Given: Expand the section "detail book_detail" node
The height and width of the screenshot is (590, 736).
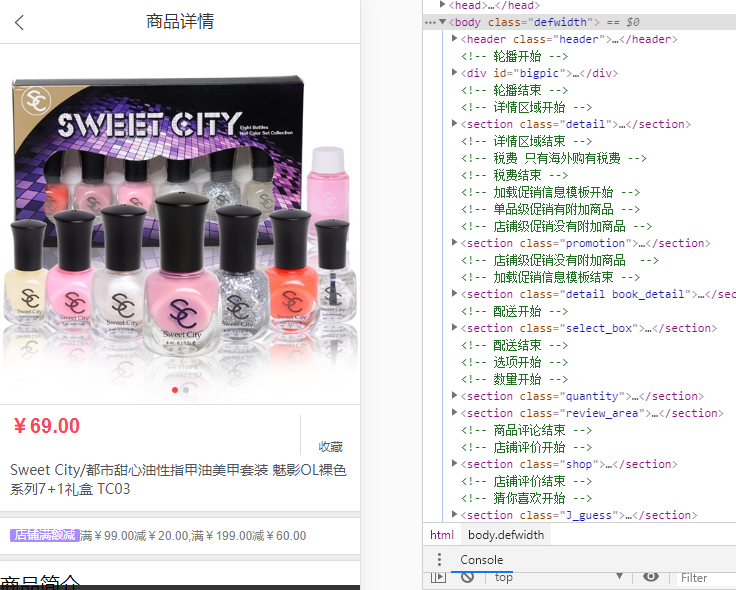Looking at the screenshot, I should 454,293.
